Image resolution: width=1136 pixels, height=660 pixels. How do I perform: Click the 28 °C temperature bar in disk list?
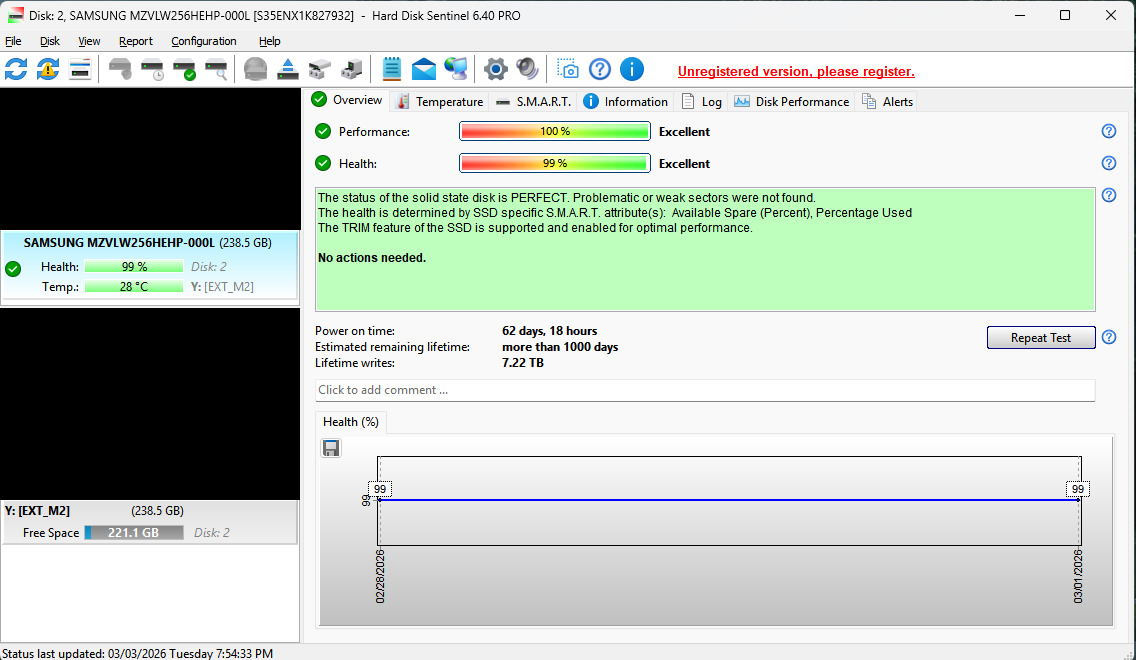(133, 287)
